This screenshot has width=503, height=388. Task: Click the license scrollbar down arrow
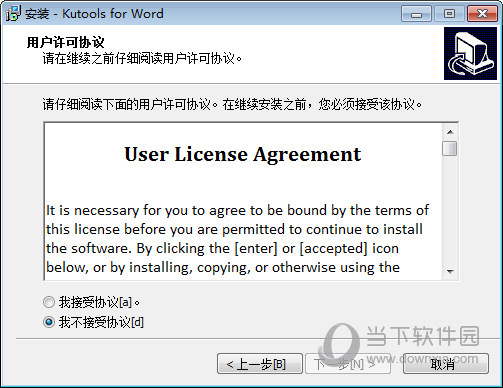point(450,271)
